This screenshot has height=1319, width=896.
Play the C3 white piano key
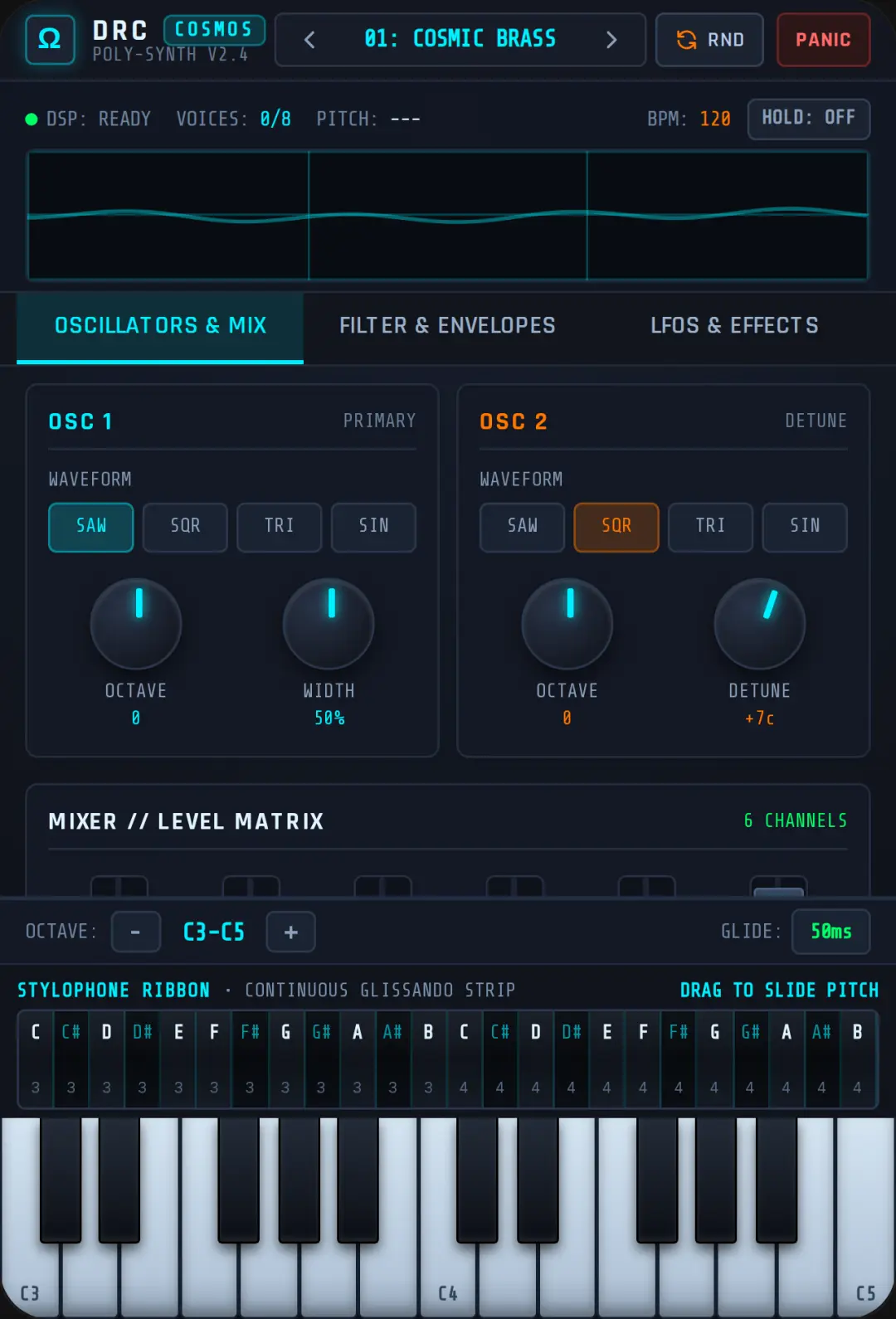tap(30, 1278)
